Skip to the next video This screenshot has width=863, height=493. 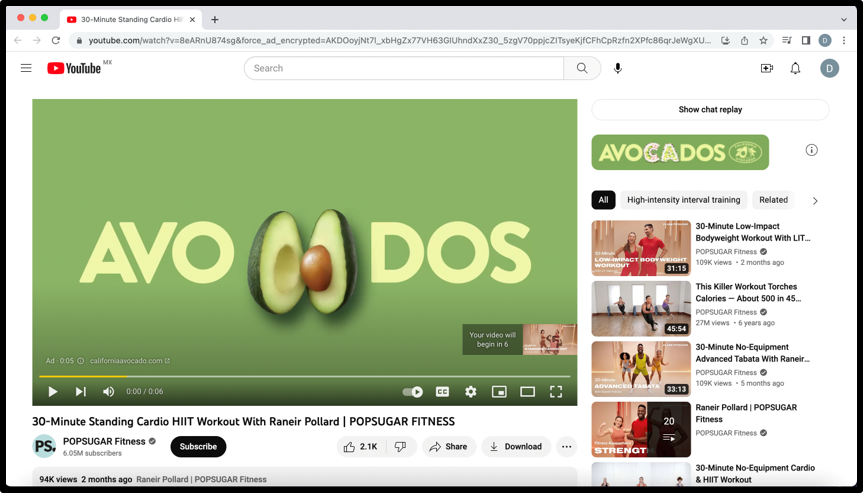pyautogui.click(x=80, y=391)
